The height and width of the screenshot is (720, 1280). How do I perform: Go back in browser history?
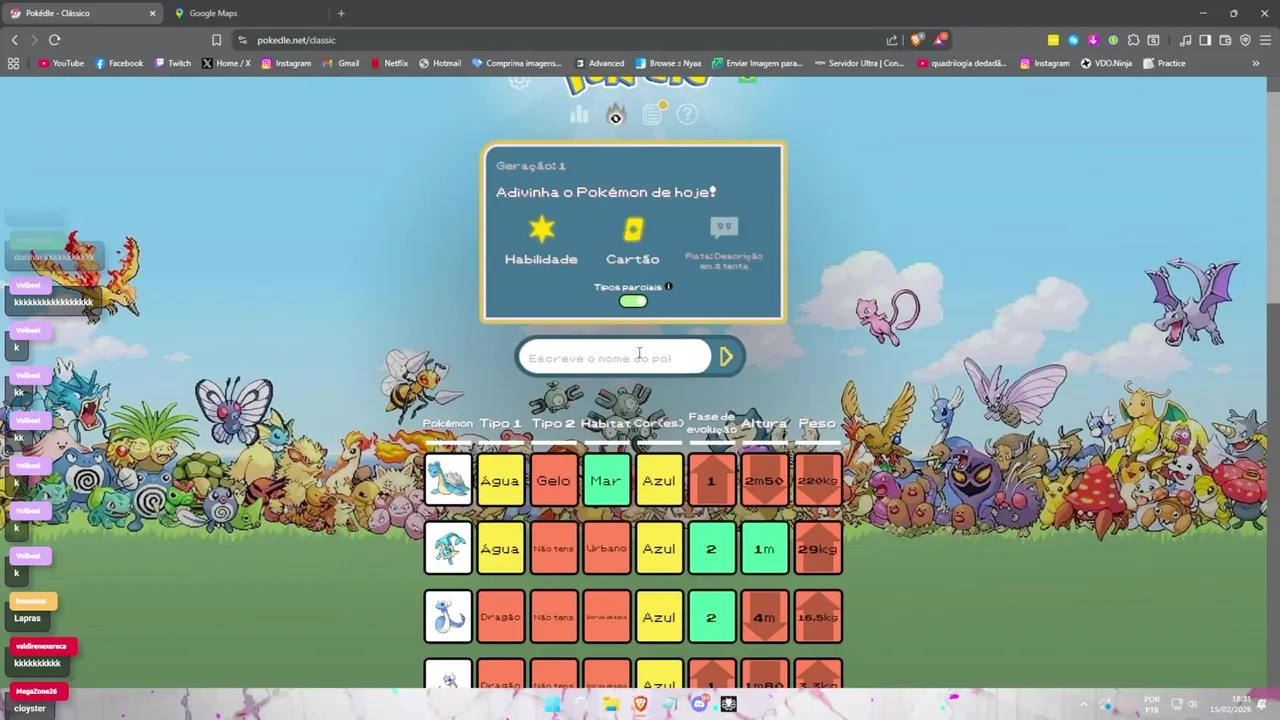[x=14, y=40]
